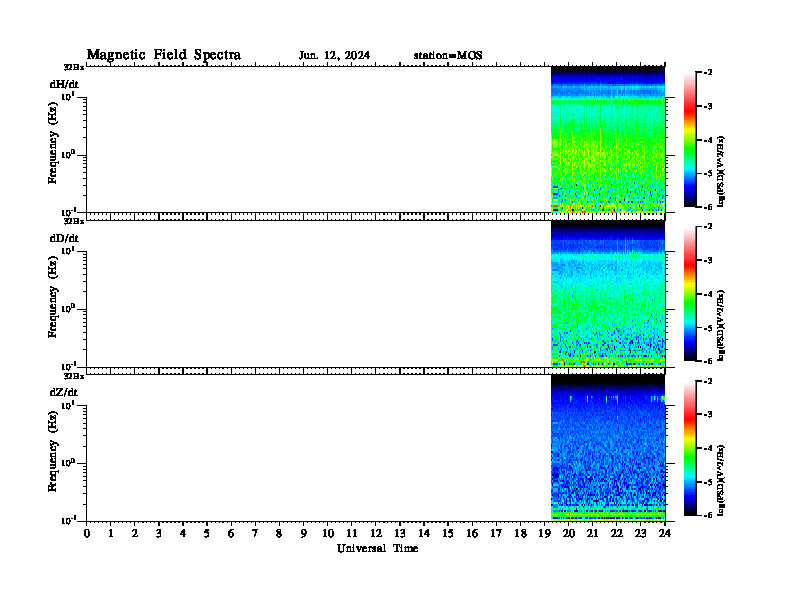Click the dD/dt panel color scale bar

point(690,293)
